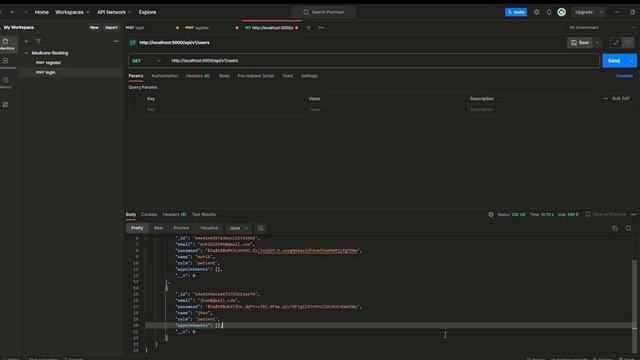Viewport: 640px width, 360px height.
Task: Open the Save options dropdown arrow
Action: point(598,42)
